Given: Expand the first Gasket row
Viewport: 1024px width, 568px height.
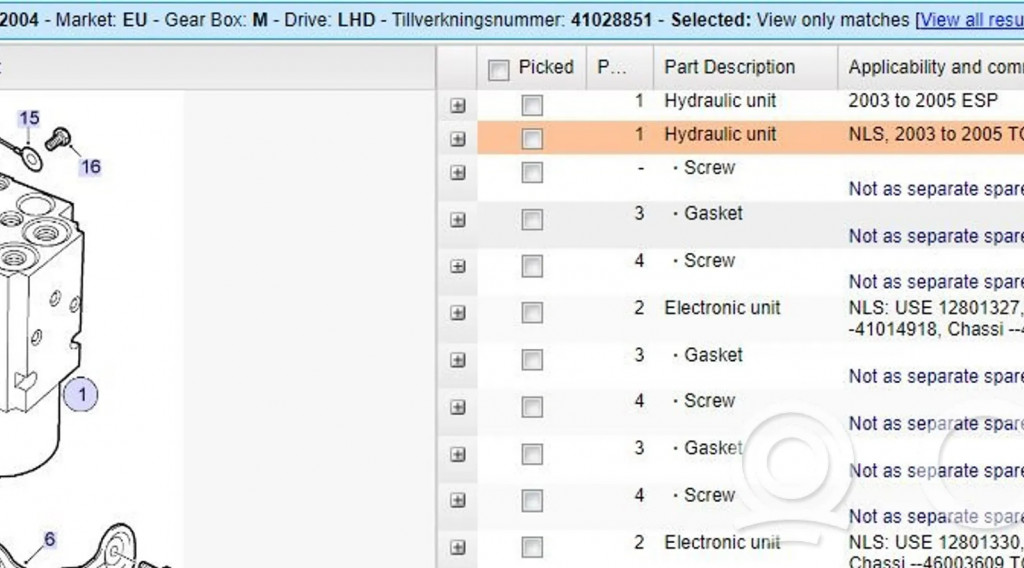Looking at the screenshot, I should (x=458, y=219).
